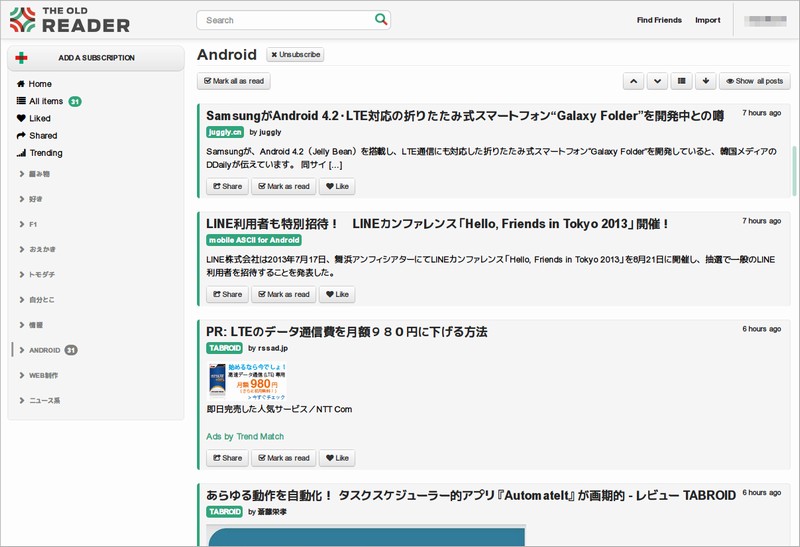Switch to list view icon
800x547 pixels.
click(681, 81)
